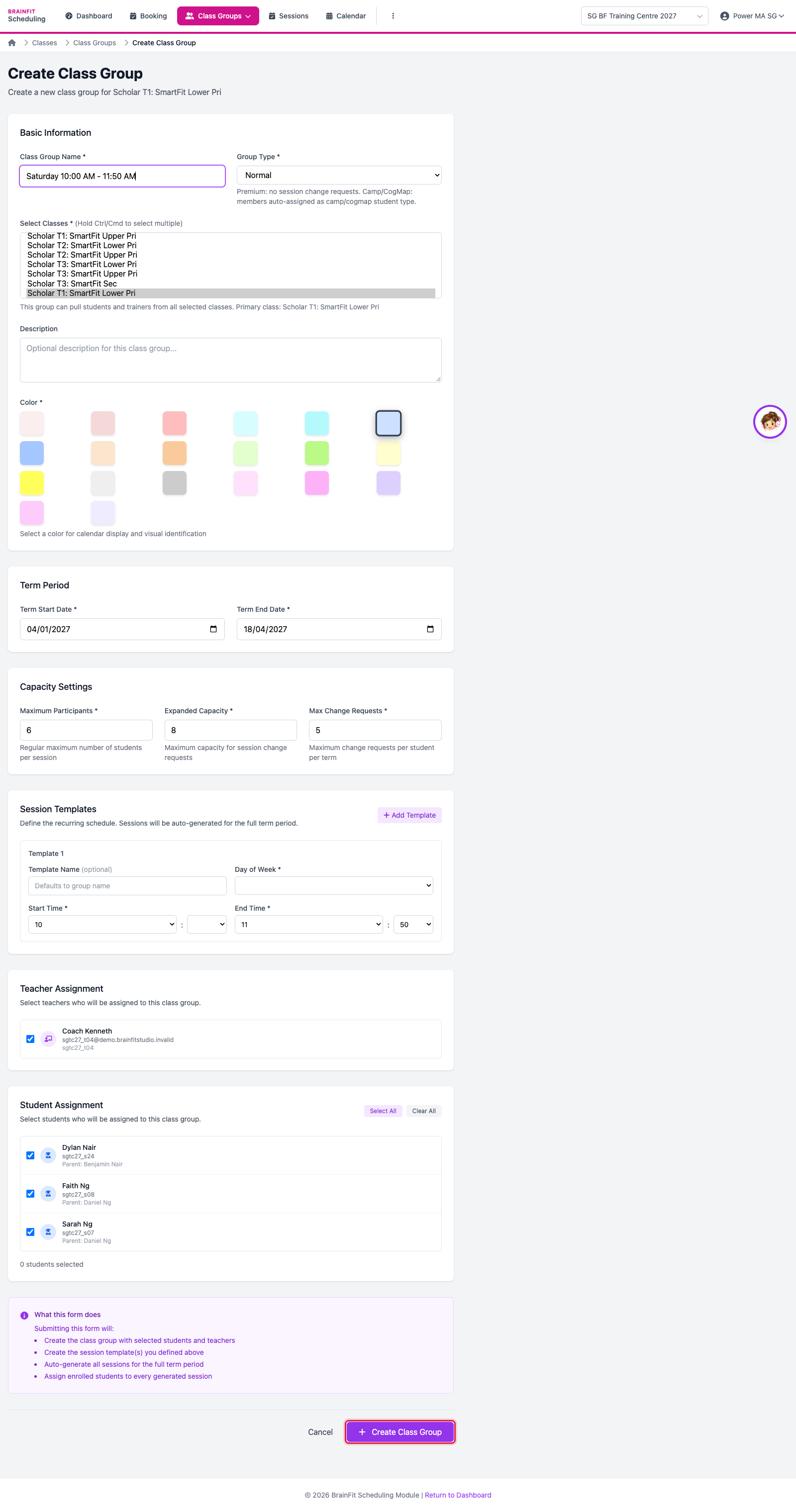The width and height of the screenshot is (796, 1512).
Task: Click the mascot avatar chat icon
Action: 770,421
